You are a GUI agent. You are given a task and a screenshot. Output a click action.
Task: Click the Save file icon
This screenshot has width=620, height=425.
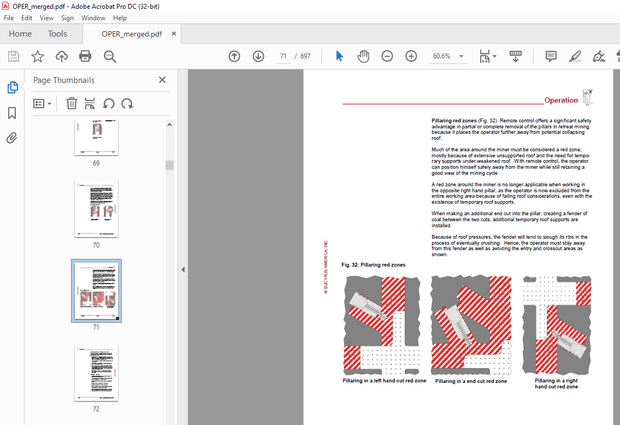tap(13, 56)
